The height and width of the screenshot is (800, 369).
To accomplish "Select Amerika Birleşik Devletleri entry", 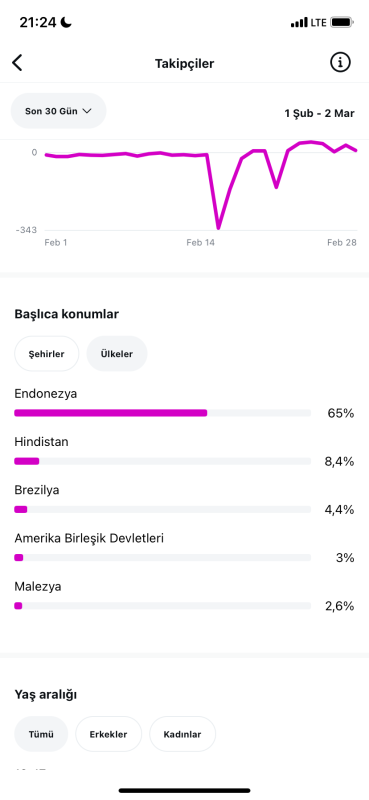I will click(184, 548).
